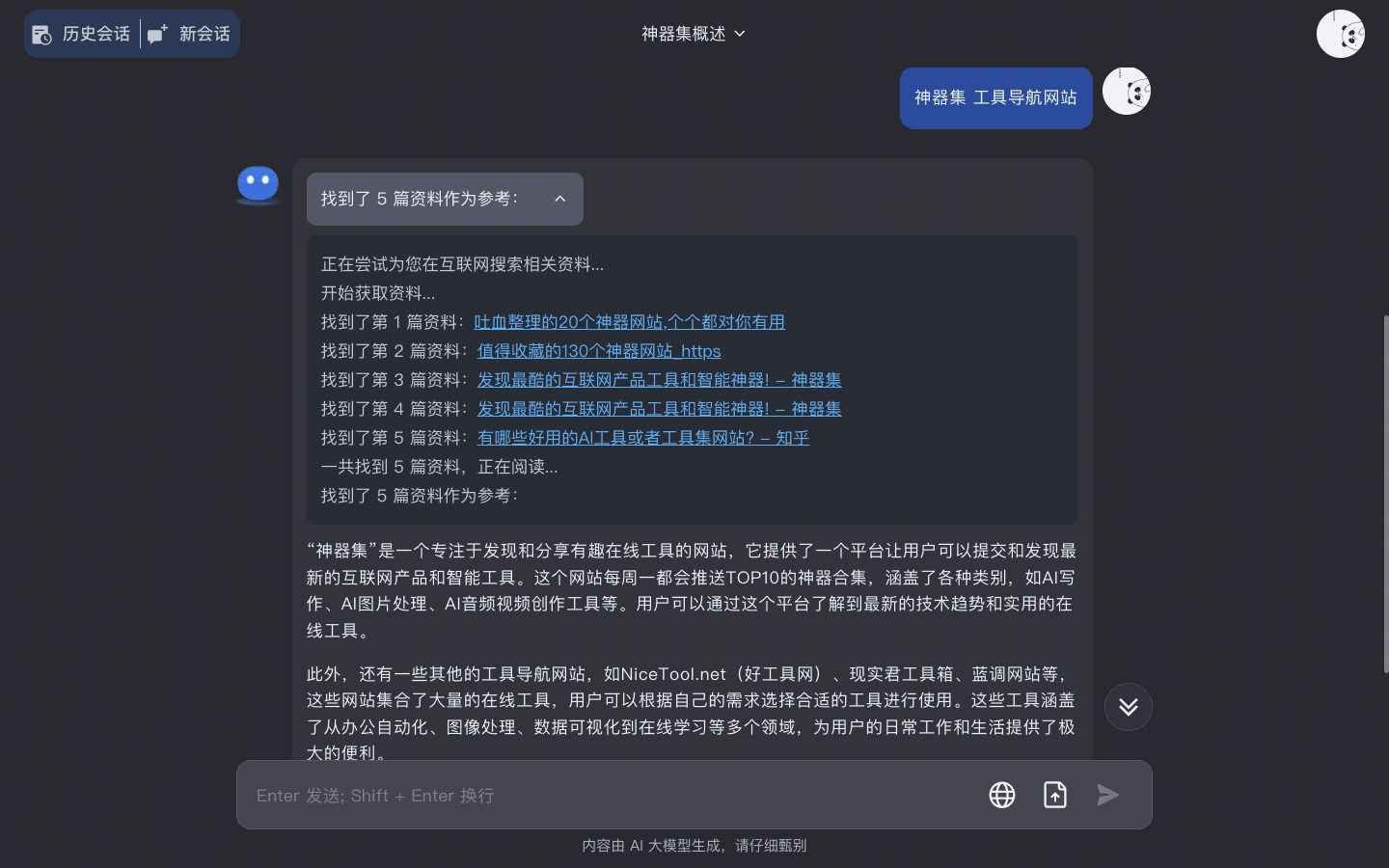The image size is (1389, 868).
Task: Click the paragraph starting 此外，还有一些其他的
Action: pyautogui.click(x=692, y=714)
